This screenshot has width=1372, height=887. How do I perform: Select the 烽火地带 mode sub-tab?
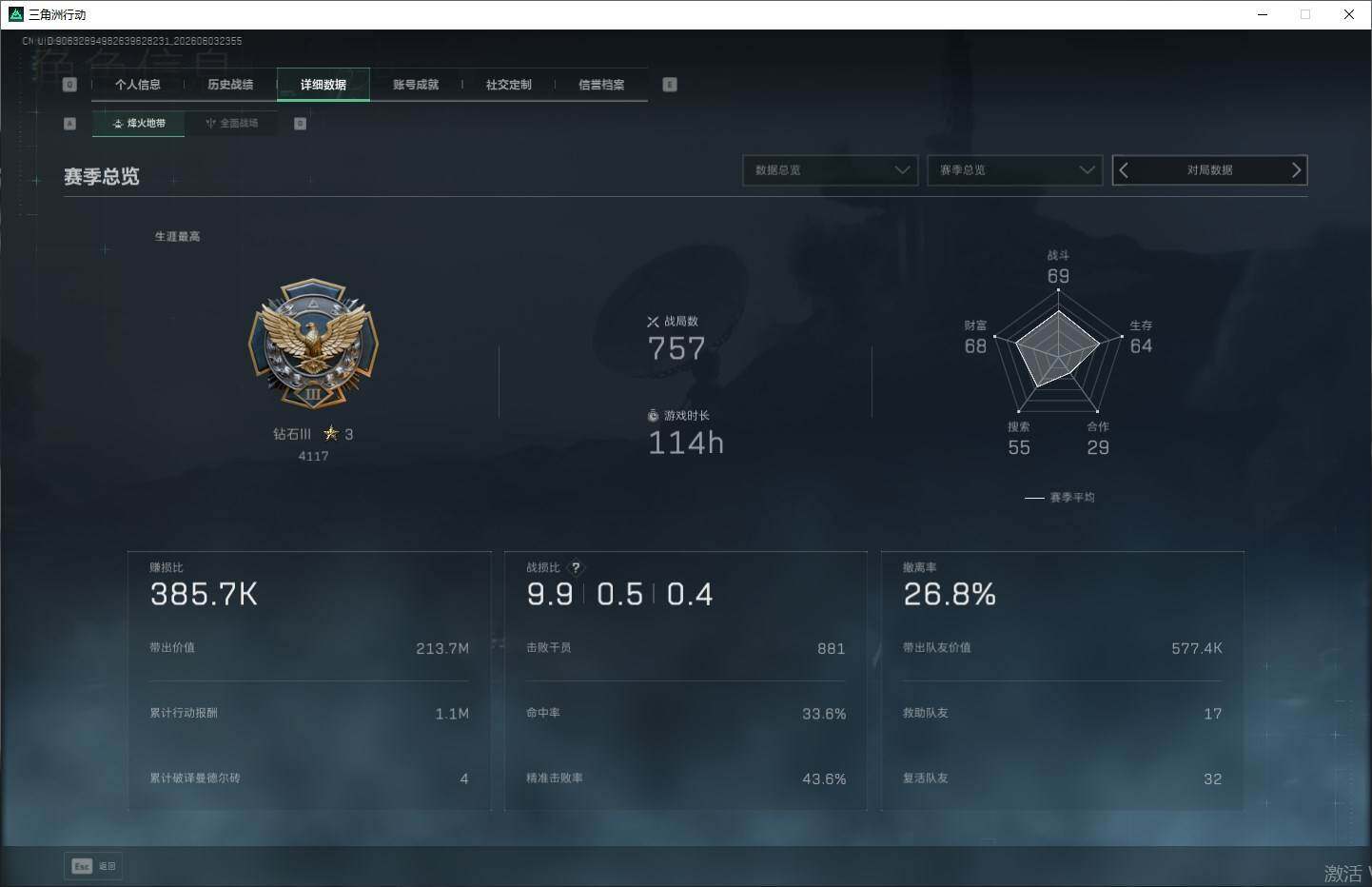pos(139,123)
